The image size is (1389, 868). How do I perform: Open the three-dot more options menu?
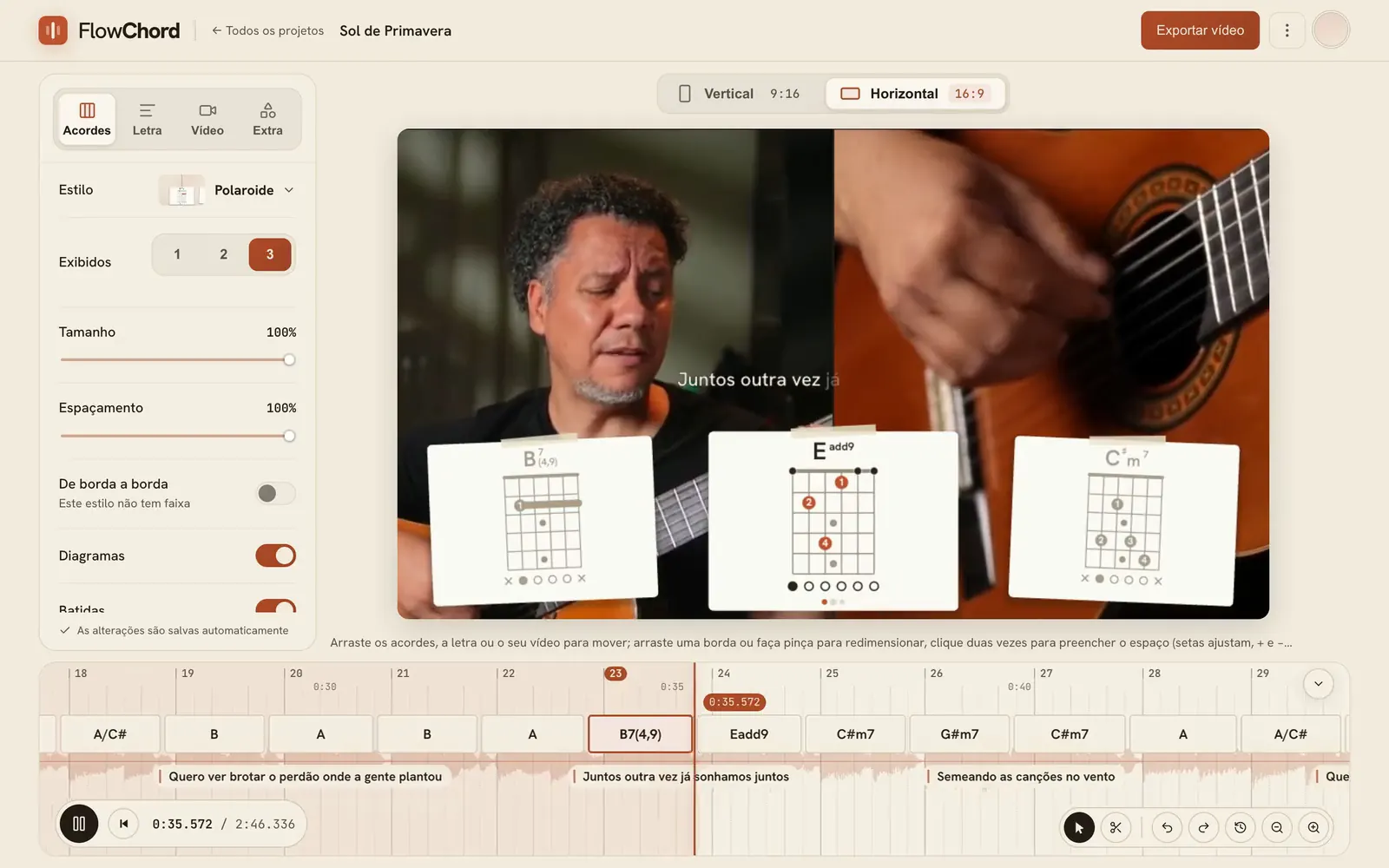pos(1287,30)
